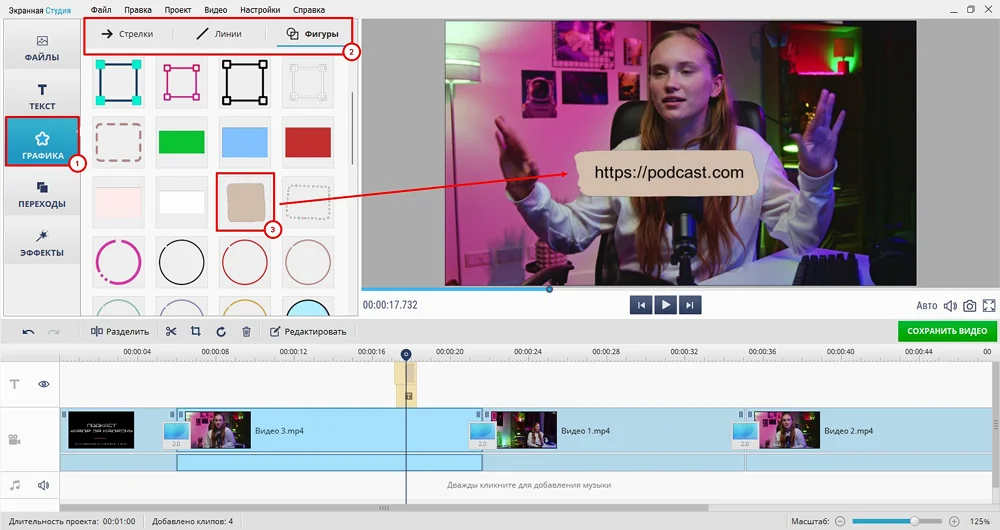The height and width of the screenshot is (530, 1000).
Task: Open the Графика sidebar section
Action: pyautogui.click(x=42, y=142)
